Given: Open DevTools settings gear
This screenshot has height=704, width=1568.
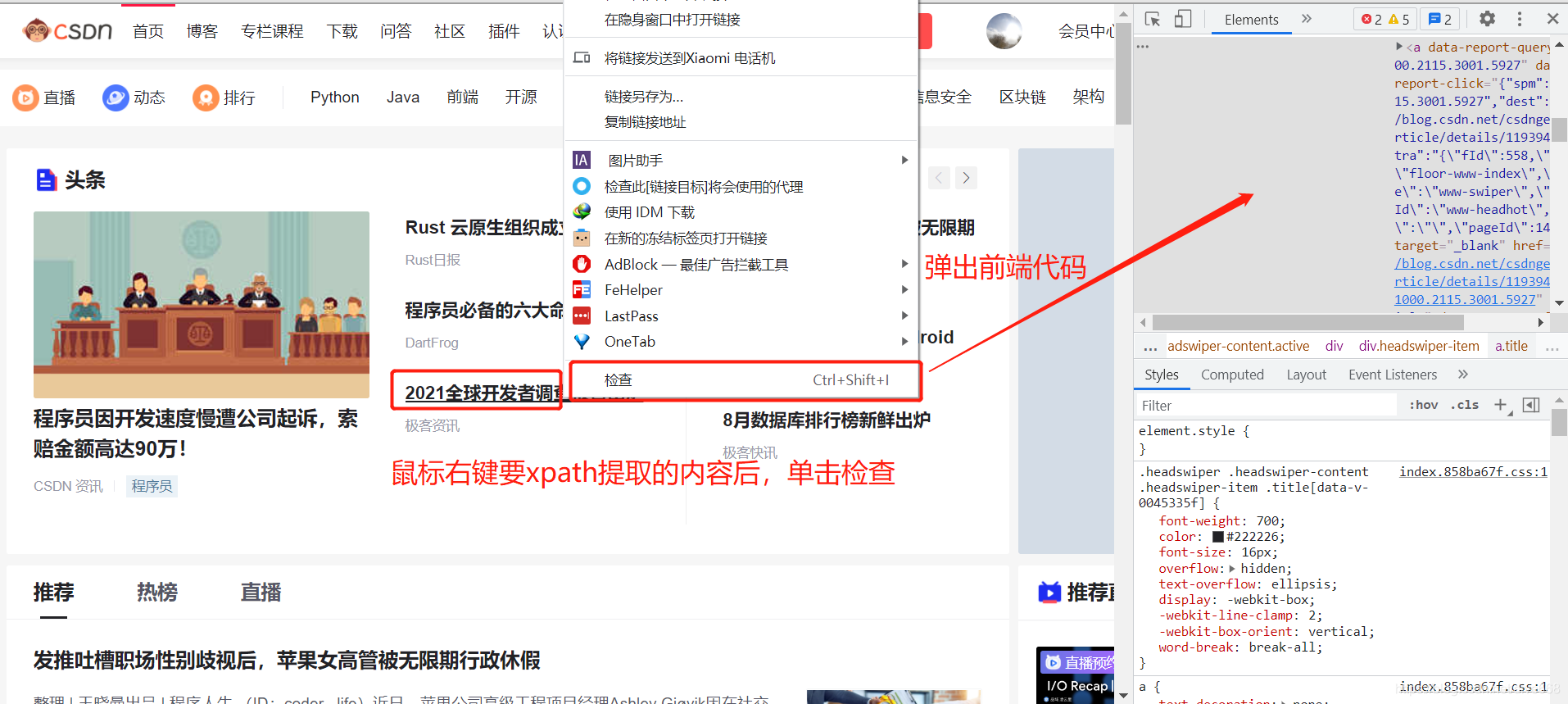Looking at the screenshot, I should pyautogui.click(x=1488, y=19).
